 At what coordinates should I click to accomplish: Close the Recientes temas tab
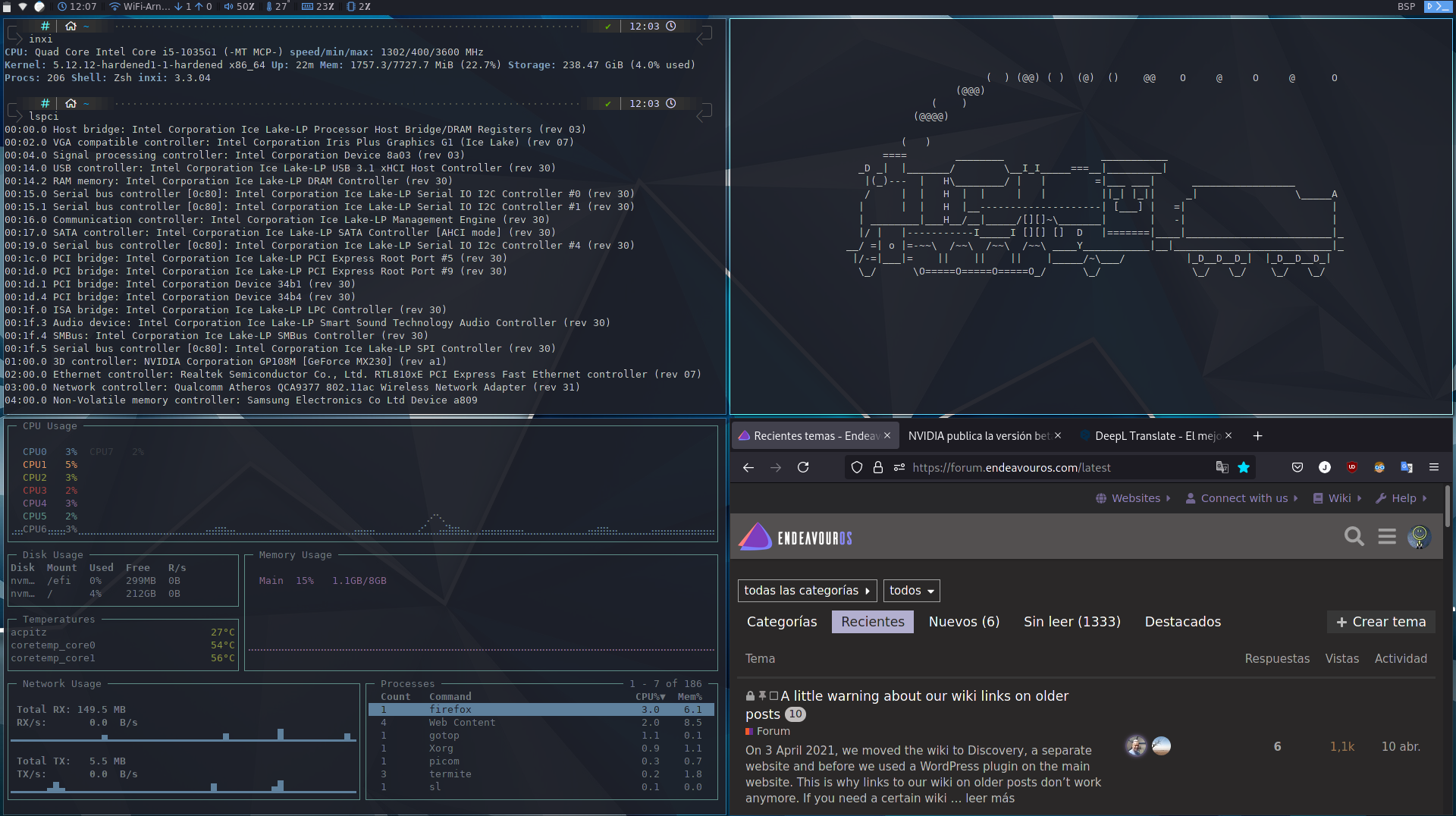tap(887, 435)
